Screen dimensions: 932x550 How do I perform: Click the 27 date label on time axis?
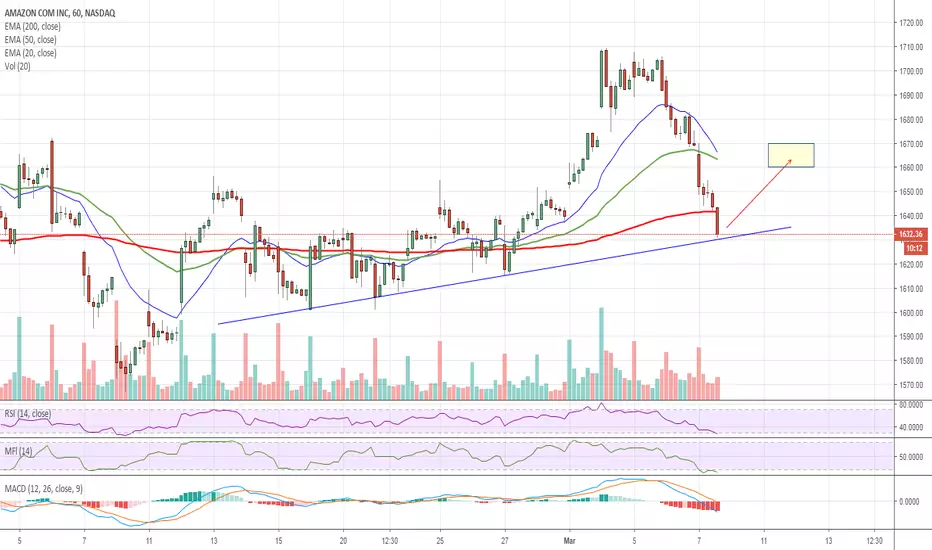pos(505,541)
